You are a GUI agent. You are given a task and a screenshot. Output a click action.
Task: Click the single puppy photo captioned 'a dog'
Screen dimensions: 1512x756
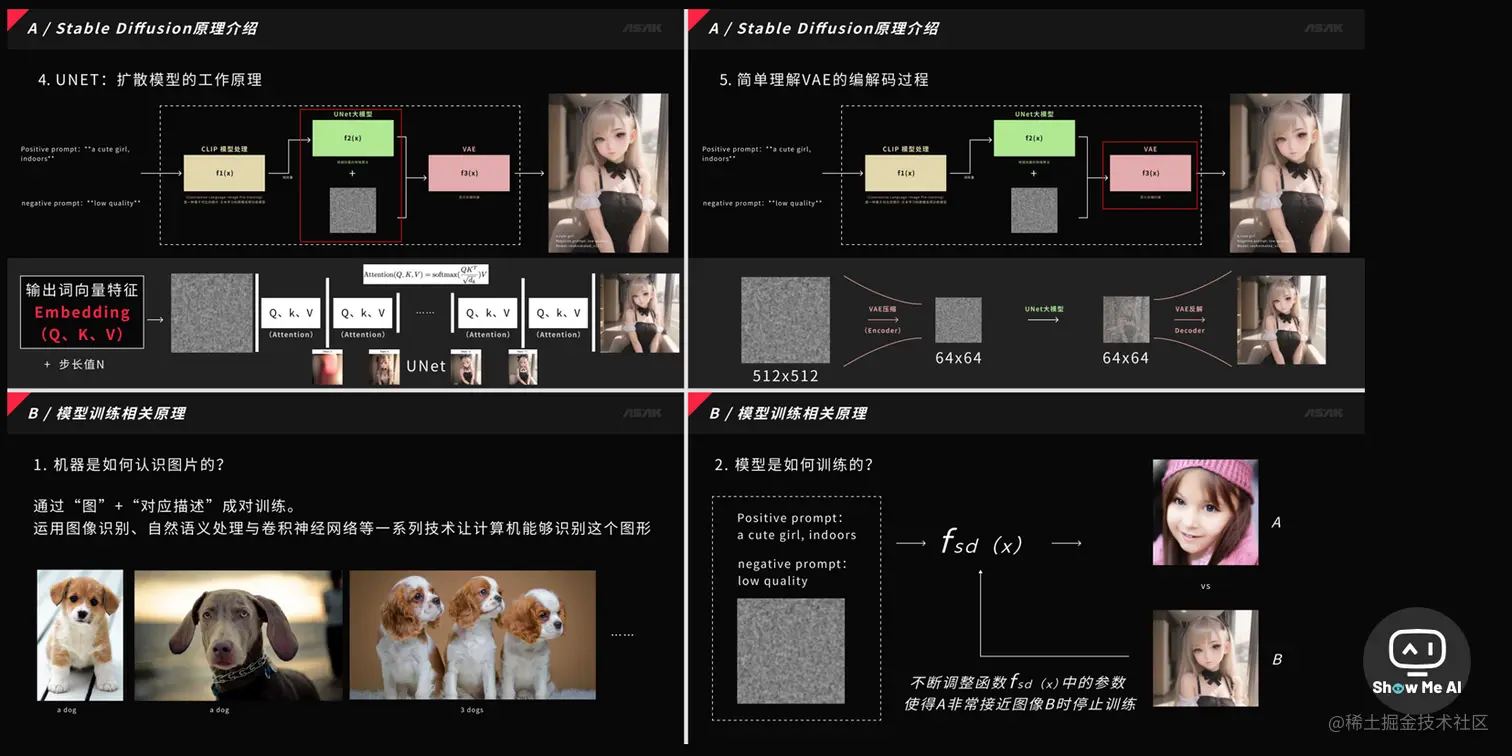(80, 635)
